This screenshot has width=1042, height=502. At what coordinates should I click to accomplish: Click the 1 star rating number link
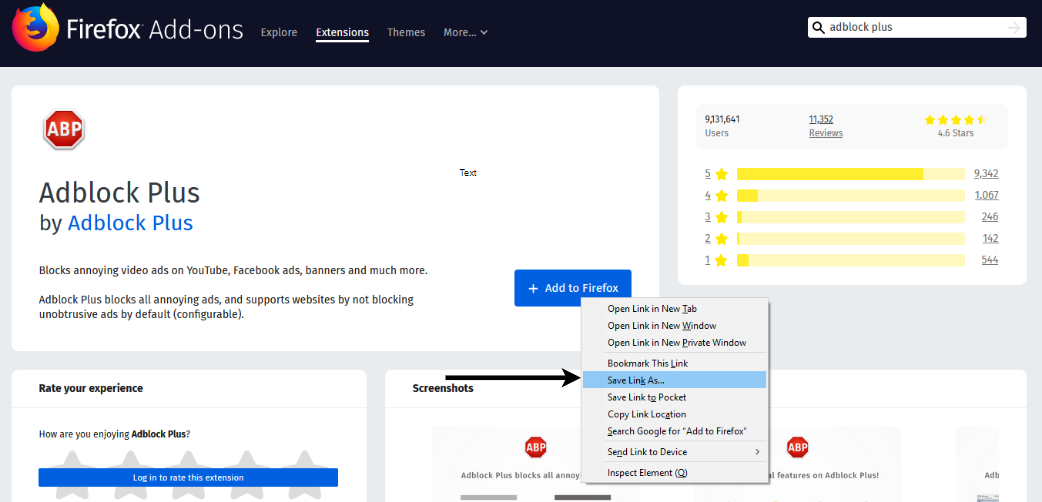(708, 260)
